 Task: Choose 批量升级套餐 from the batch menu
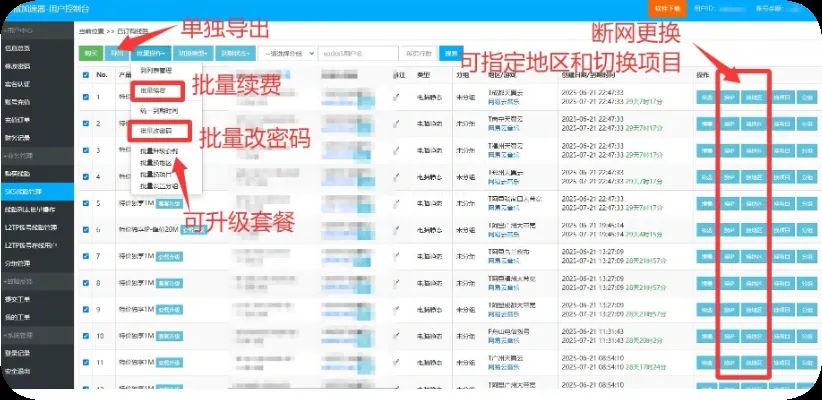click(x=159, y=151)
